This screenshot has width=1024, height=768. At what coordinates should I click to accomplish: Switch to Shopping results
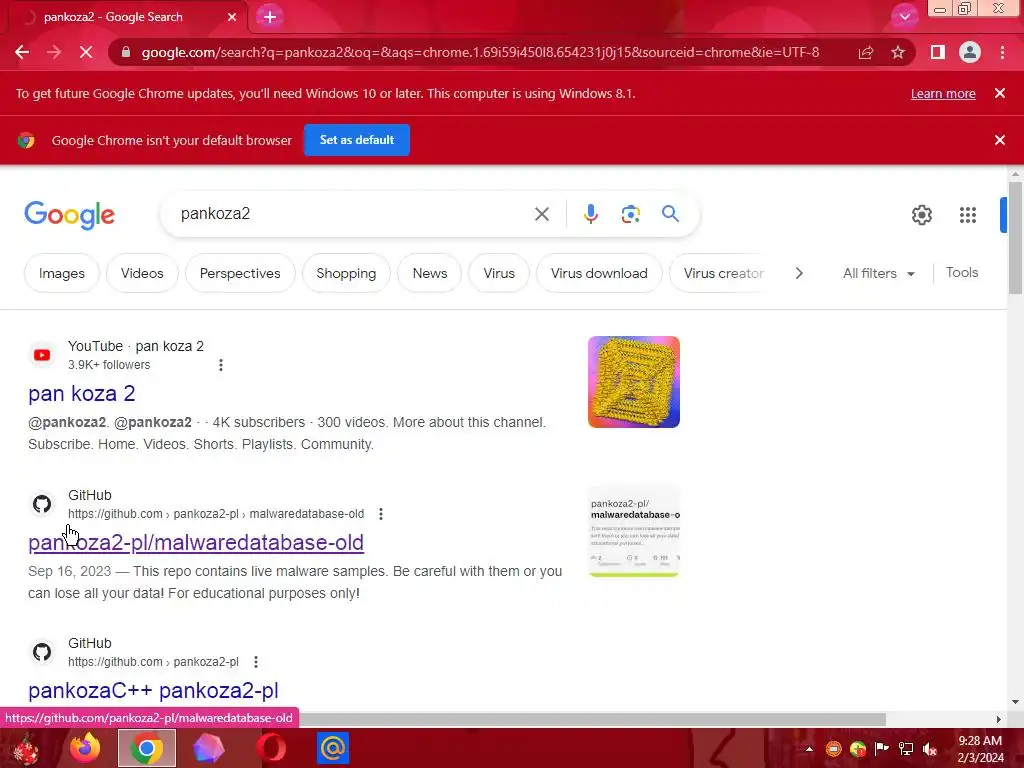pos(346,273)
